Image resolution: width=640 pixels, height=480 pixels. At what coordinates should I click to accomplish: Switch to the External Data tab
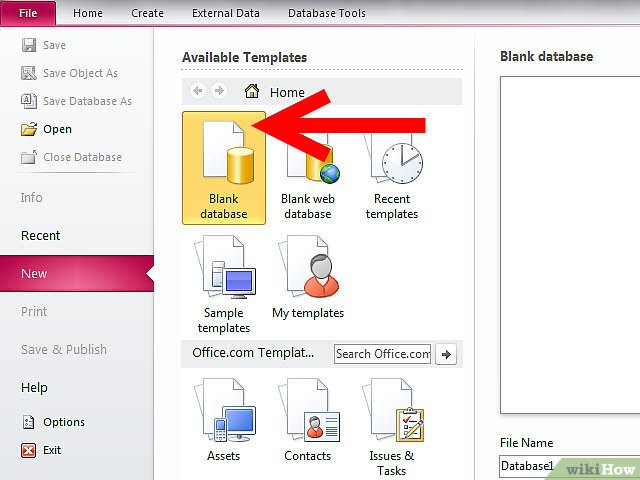click(x=226, y=13)
